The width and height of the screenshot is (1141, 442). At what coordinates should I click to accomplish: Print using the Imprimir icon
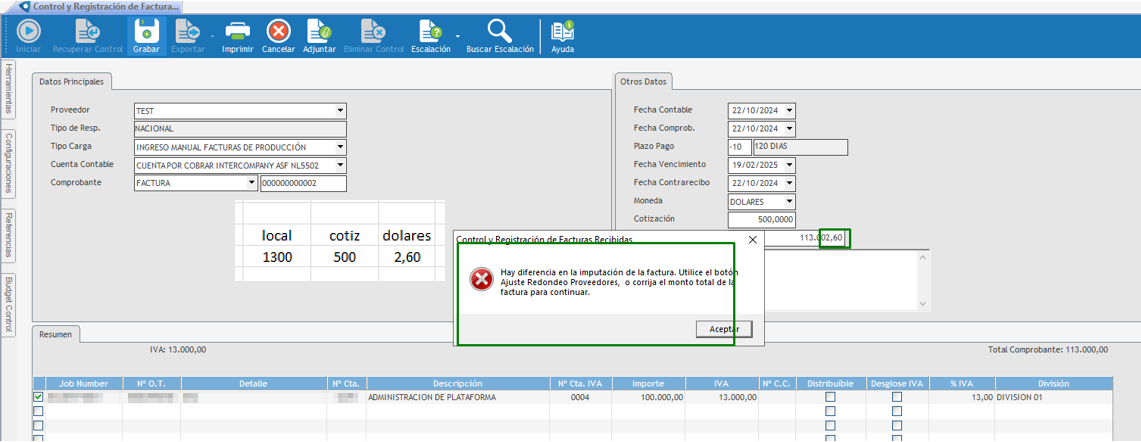pyautogui.click(x=237, y=31)
